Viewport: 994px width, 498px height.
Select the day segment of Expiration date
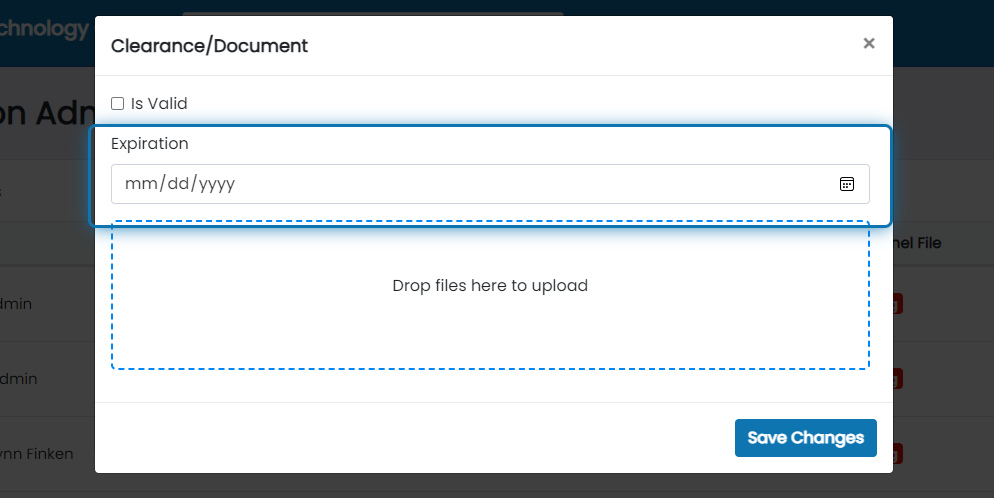pyautogui.click(x=178, y=184)
